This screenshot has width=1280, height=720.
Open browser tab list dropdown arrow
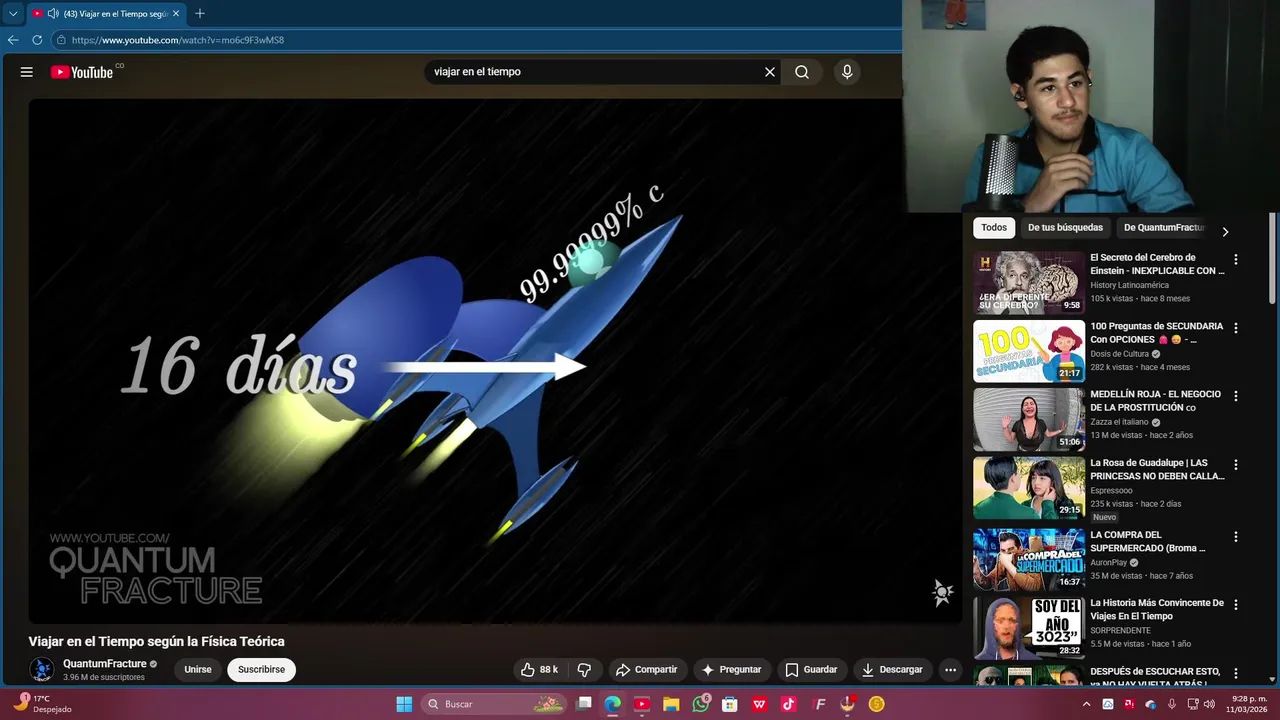13,14
